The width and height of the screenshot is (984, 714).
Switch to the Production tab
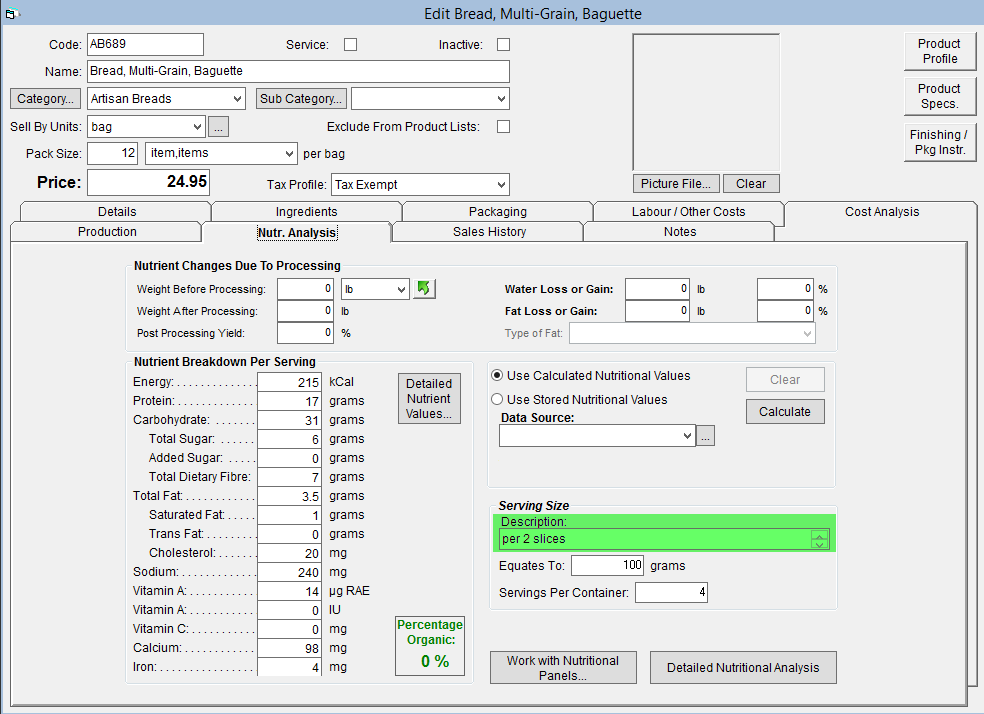[107, 232]
